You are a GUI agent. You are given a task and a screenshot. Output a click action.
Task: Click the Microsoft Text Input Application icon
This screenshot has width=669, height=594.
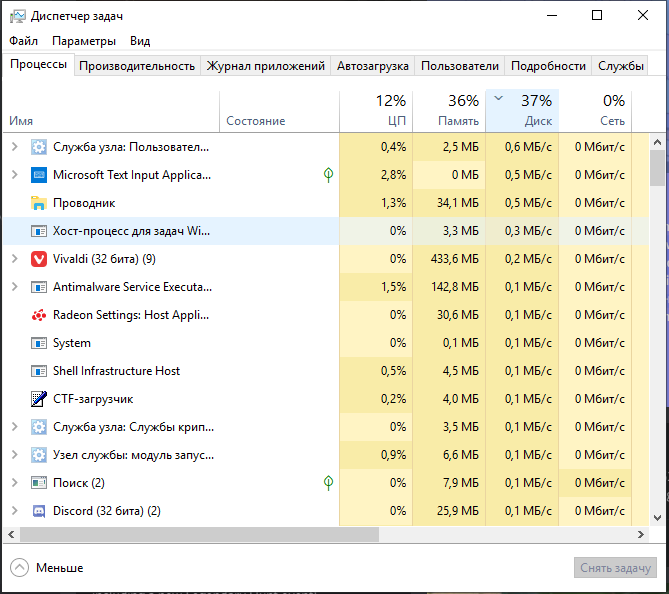click(39, 175)
